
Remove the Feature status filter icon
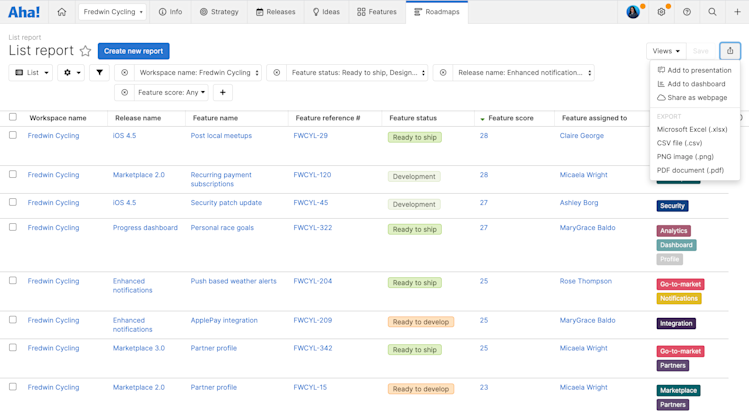pos(276,73)
